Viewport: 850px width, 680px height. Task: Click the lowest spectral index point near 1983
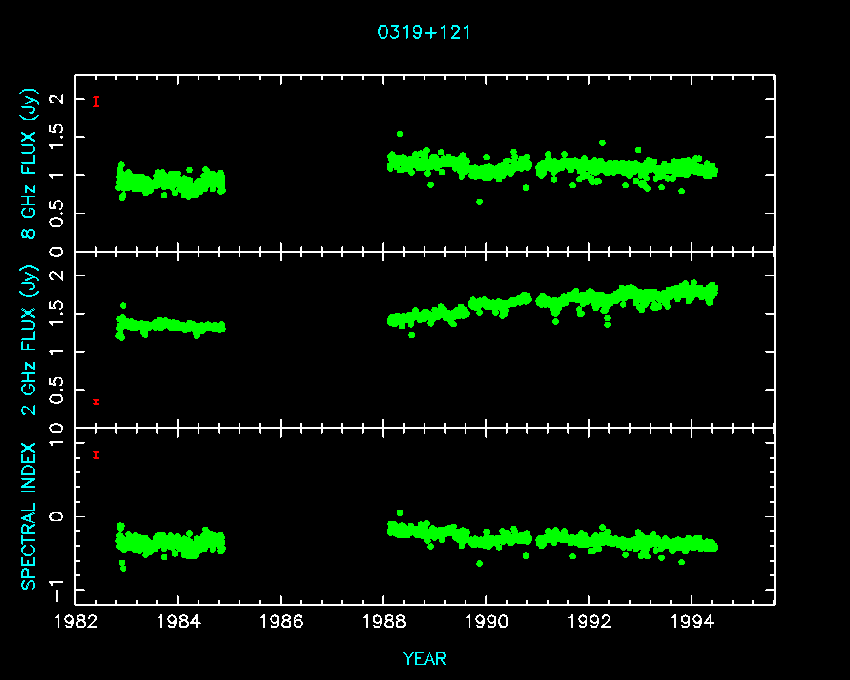point(123,568)
